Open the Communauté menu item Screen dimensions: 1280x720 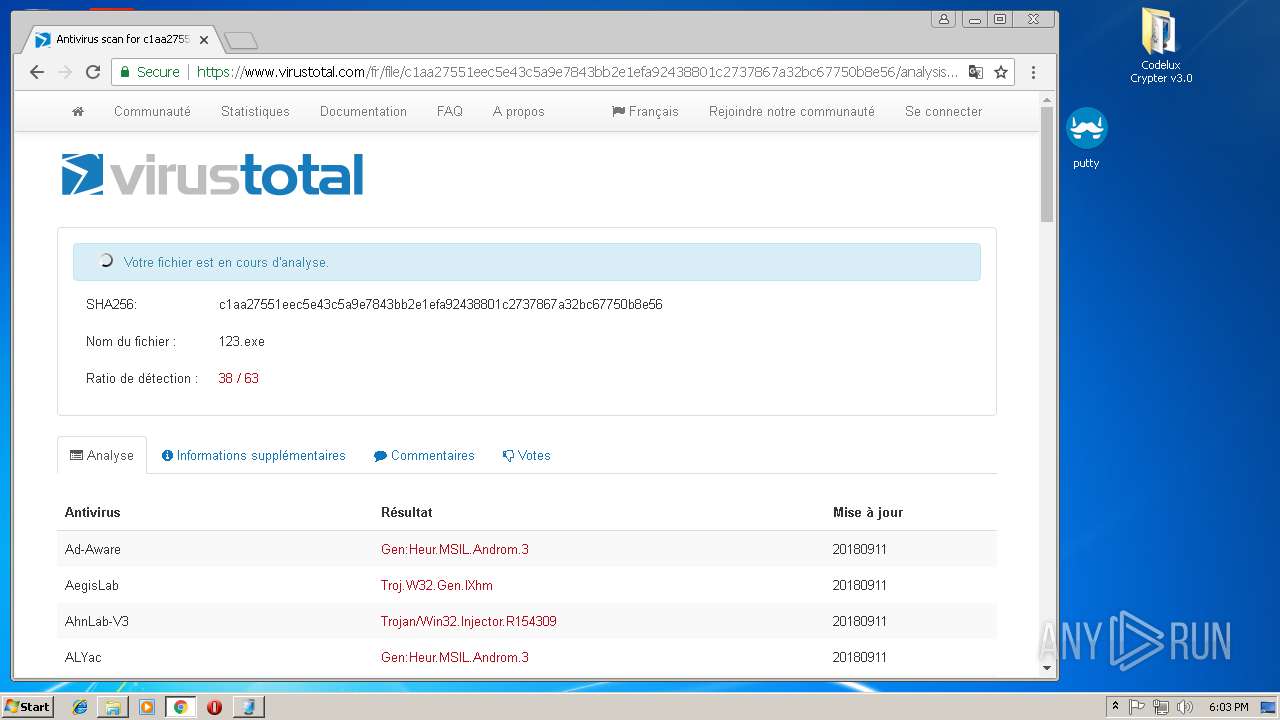pyautogui.click(x=152, y=112)
